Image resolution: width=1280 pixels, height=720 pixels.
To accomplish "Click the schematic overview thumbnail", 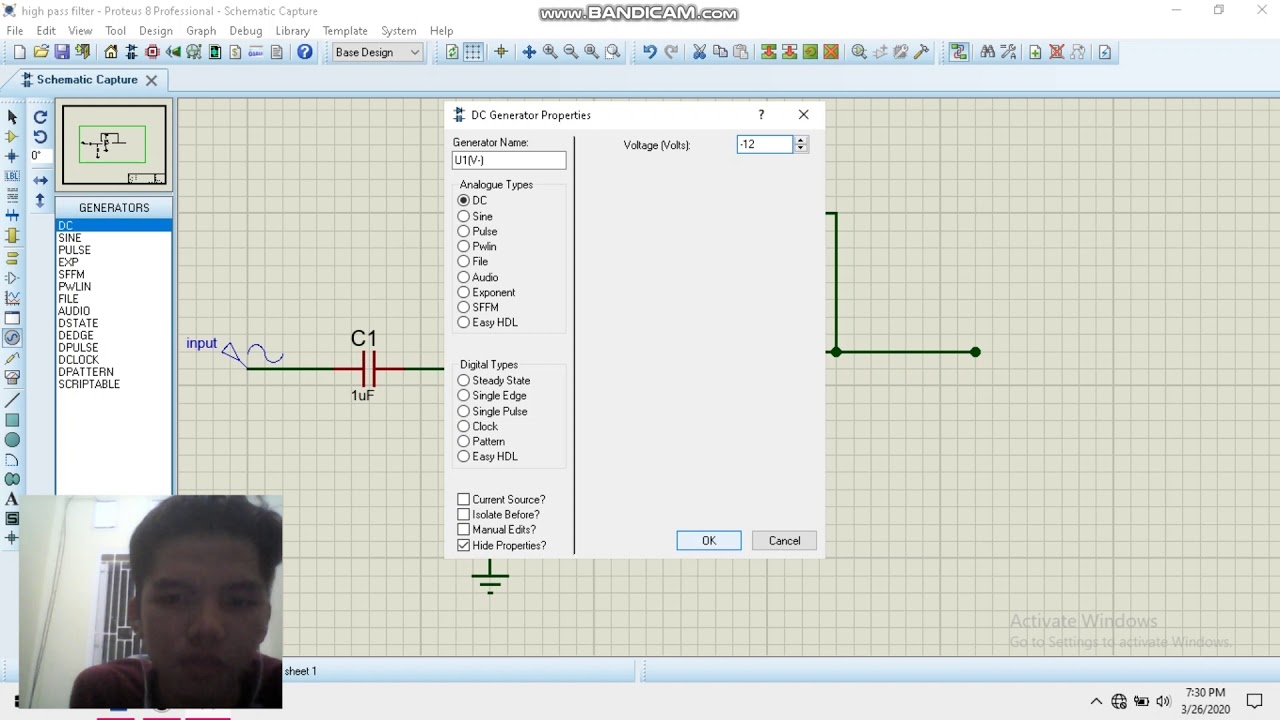I will (114, 146).
